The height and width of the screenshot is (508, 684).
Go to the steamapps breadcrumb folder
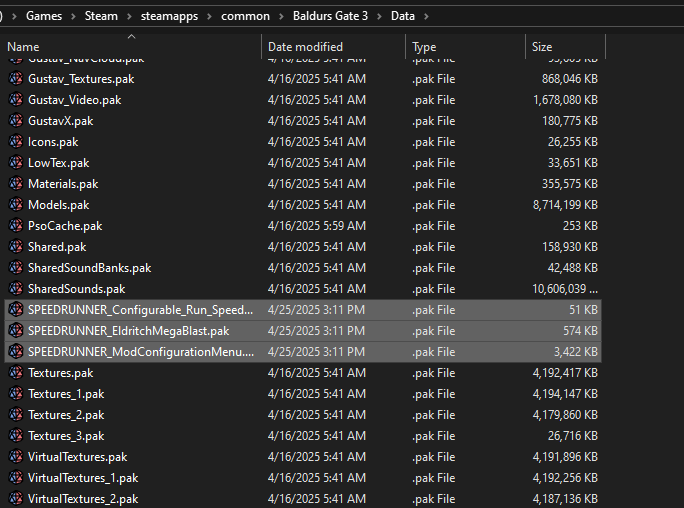click(169, 16)
